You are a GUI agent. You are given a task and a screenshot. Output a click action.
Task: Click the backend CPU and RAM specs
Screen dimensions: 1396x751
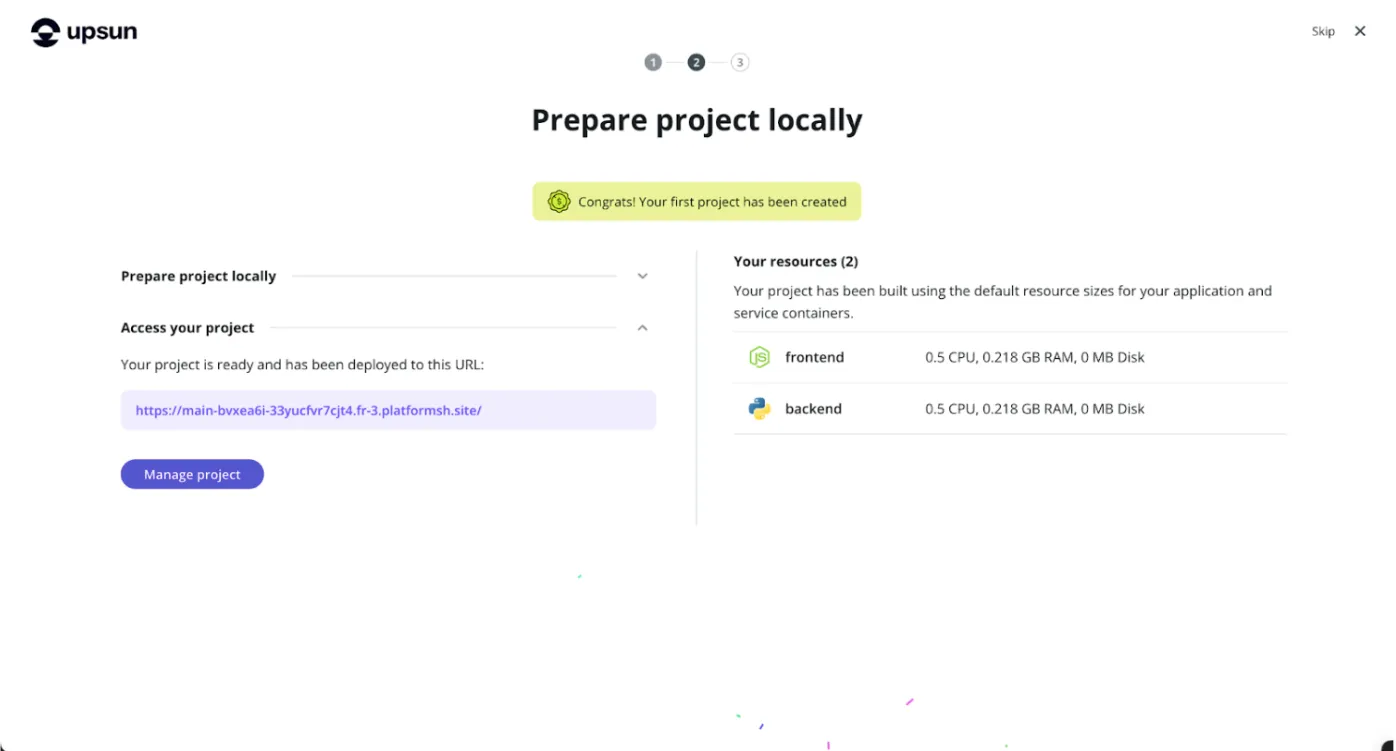(1034, 408)
